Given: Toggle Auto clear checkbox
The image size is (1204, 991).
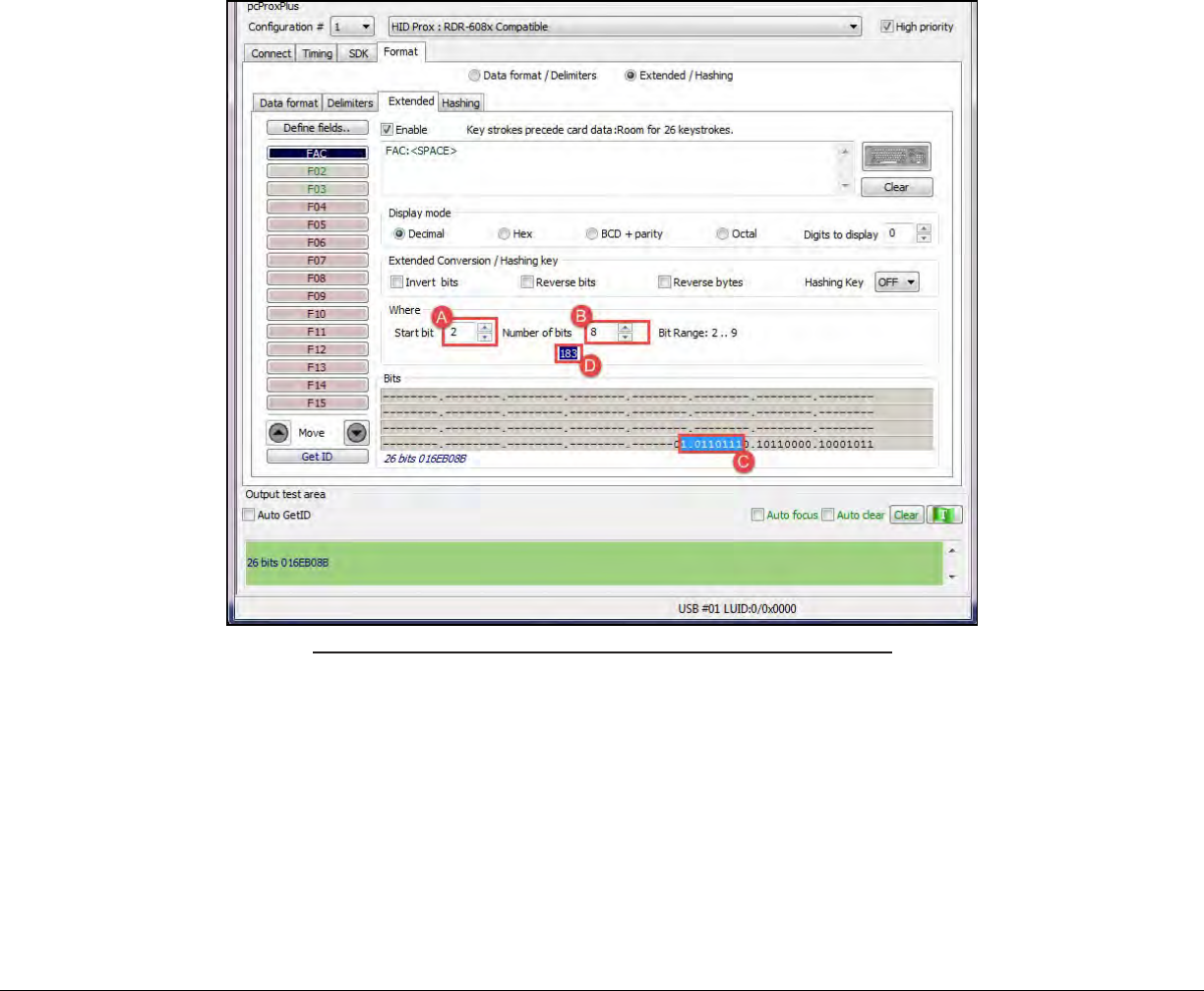Looking at the screenshot, I should click(828, 515).
